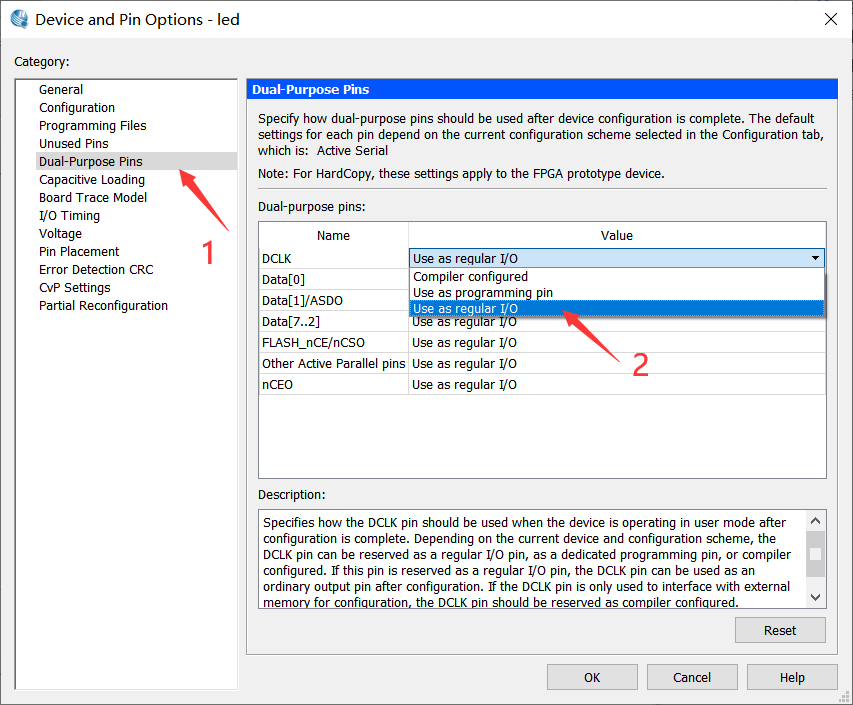Confirm settings with the OK button
Image resolution: width=853 pixels, height=705 pixels.
pos(592,677)
